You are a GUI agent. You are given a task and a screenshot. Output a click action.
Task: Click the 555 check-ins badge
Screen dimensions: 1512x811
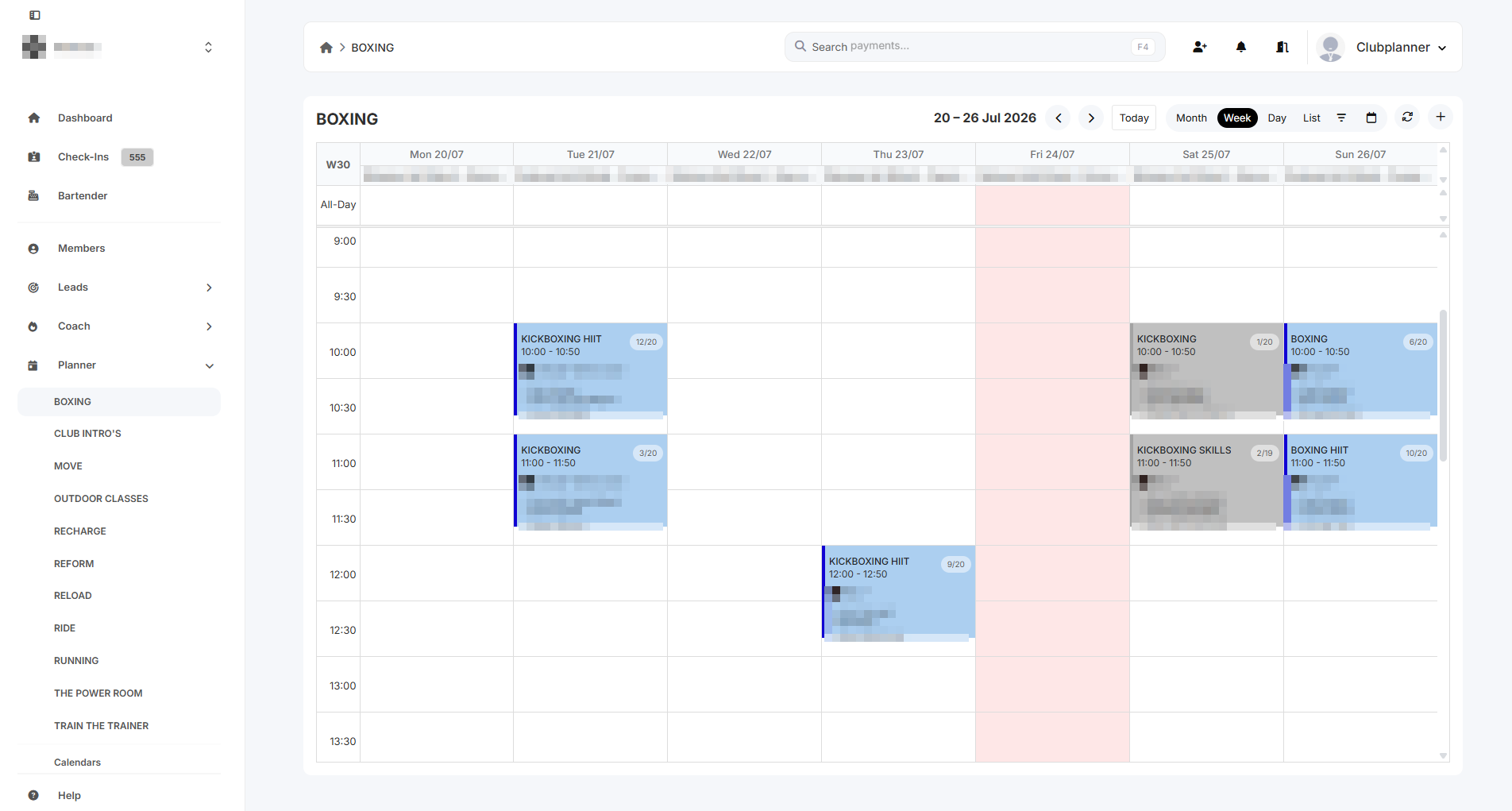(x=137, y=157)
